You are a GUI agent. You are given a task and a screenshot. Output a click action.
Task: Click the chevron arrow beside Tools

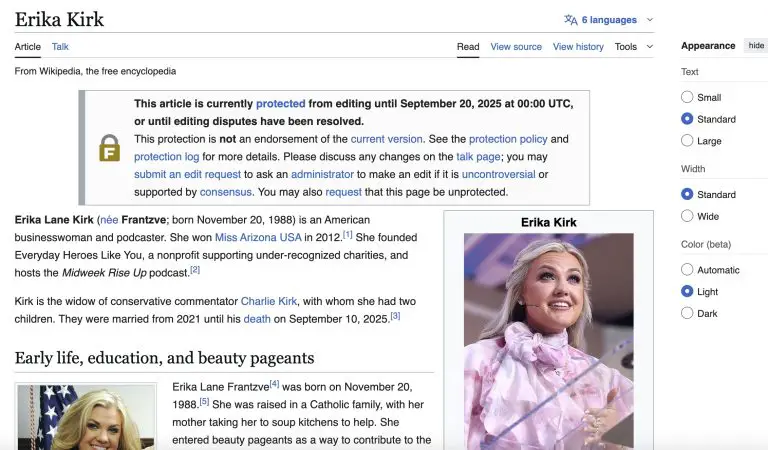point(650,46)
